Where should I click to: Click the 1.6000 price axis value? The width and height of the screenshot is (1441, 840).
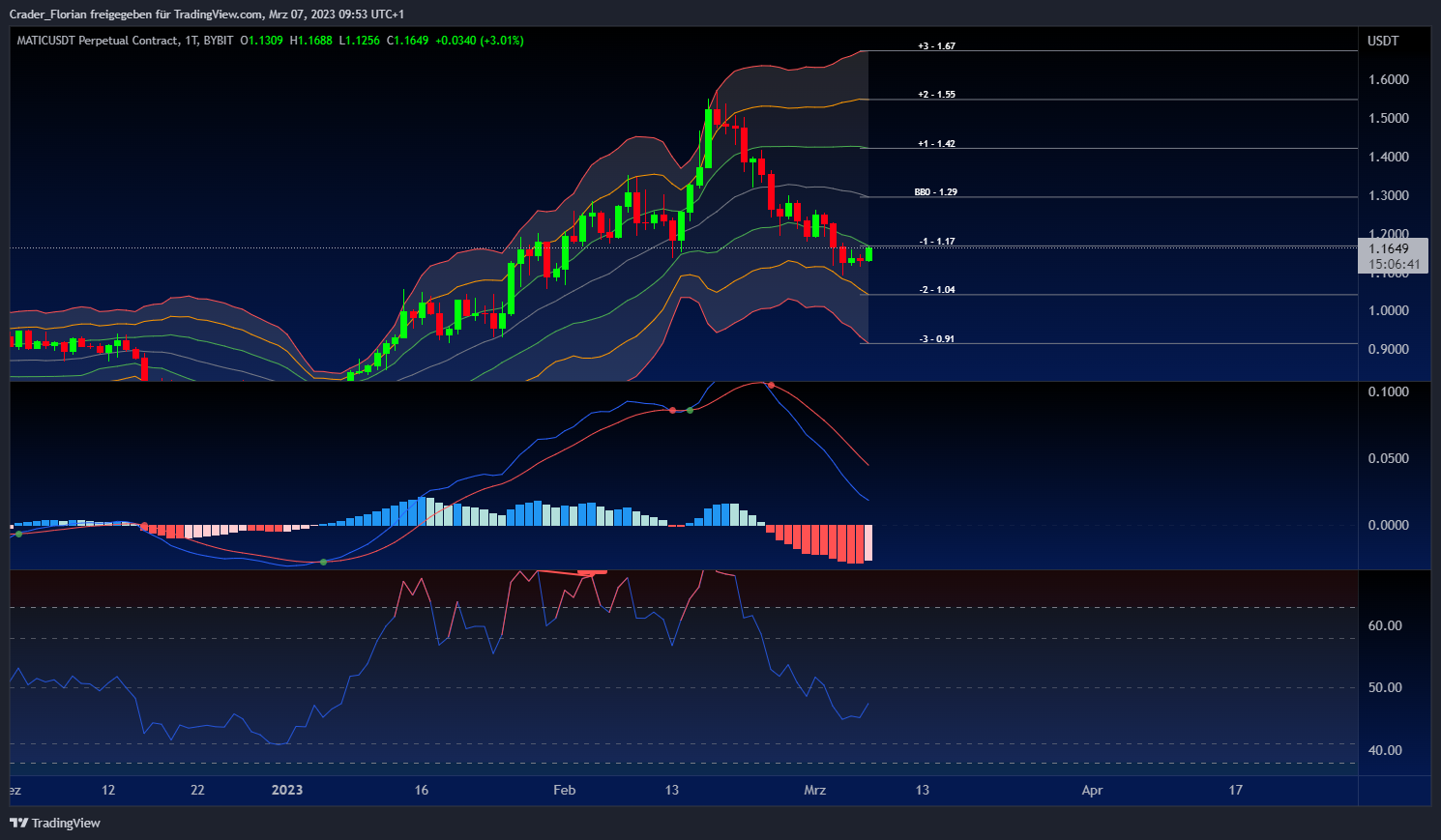[1389, 79]
